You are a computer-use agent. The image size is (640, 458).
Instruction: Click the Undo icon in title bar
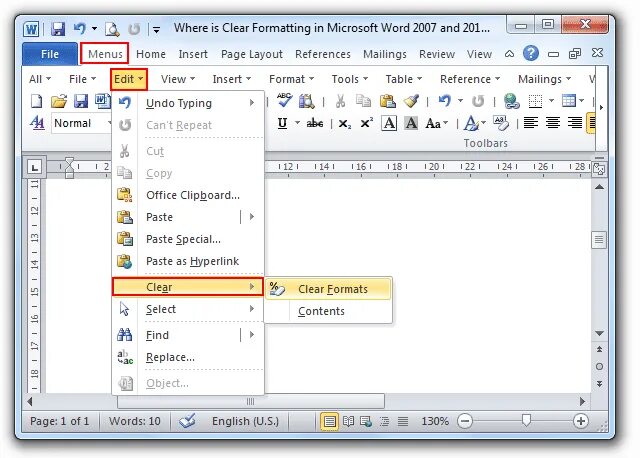point(80,29)
